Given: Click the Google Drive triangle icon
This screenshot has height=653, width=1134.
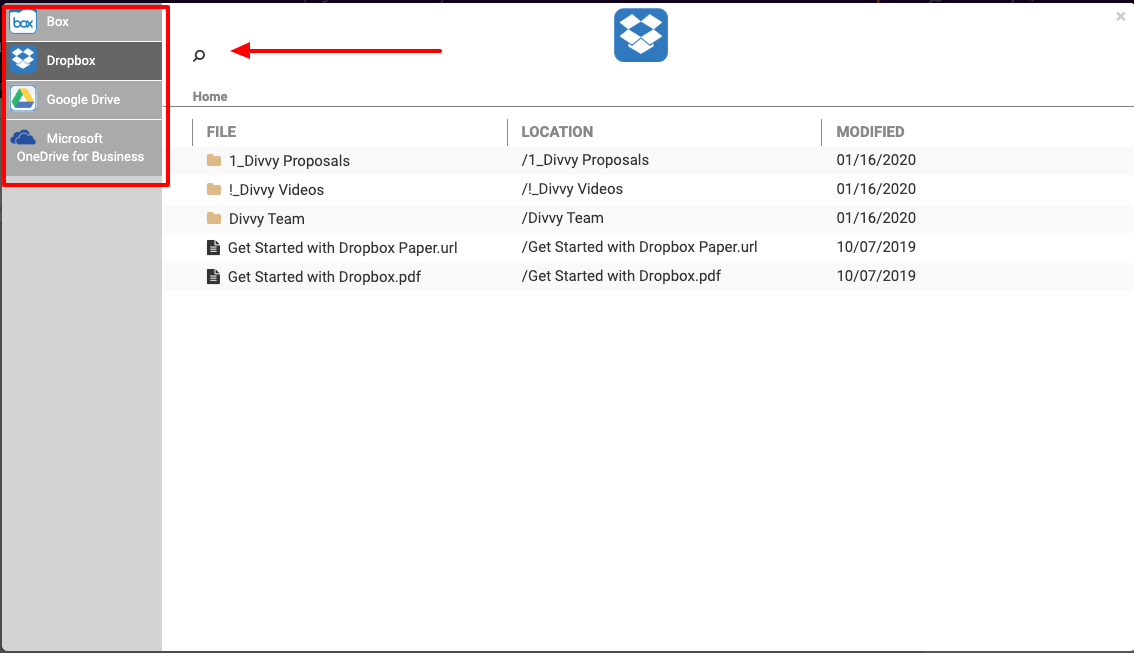Looking at the screenshot, I should [x=23, y=98].
